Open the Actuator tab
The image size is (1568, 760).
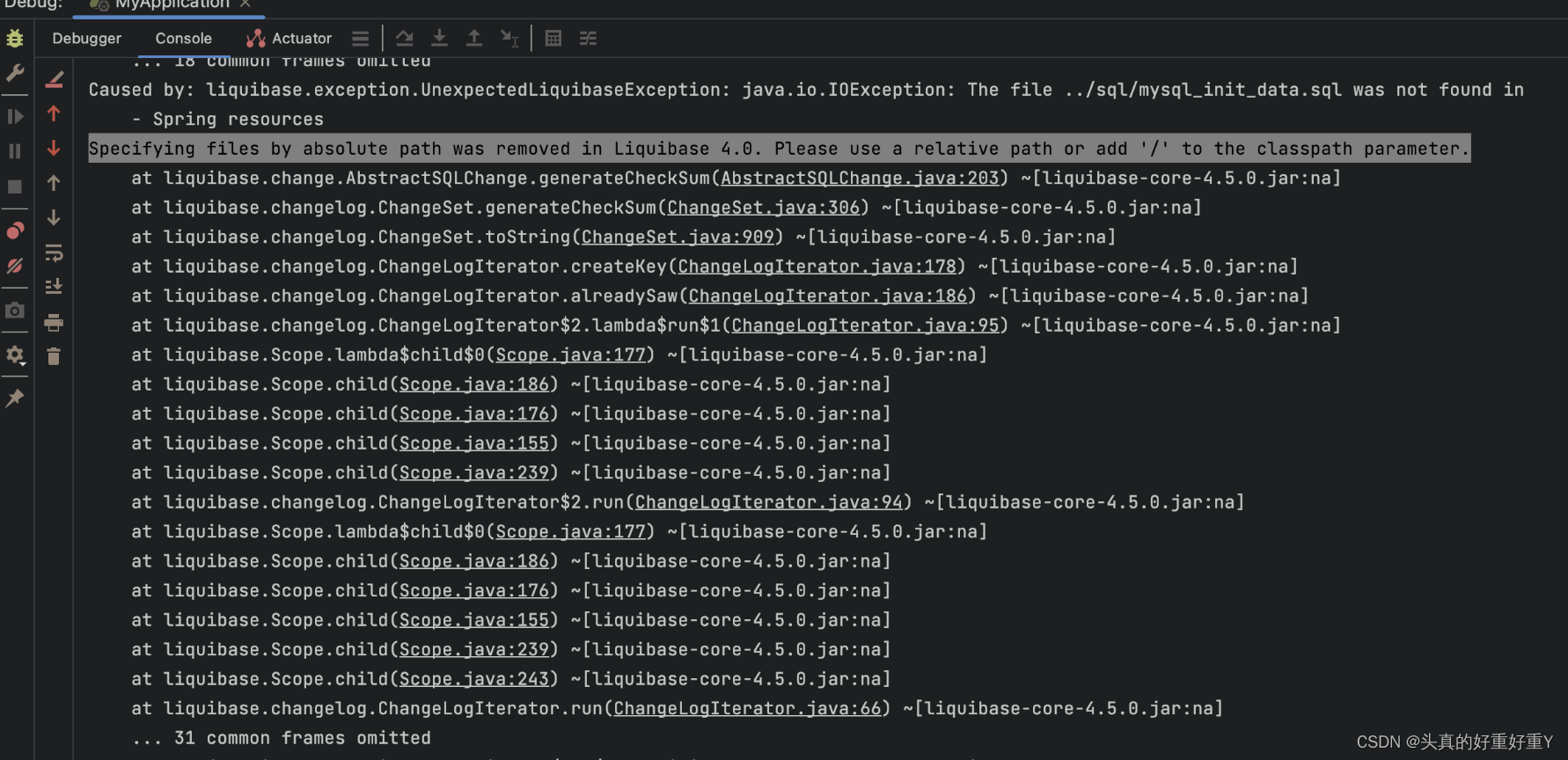299,38
